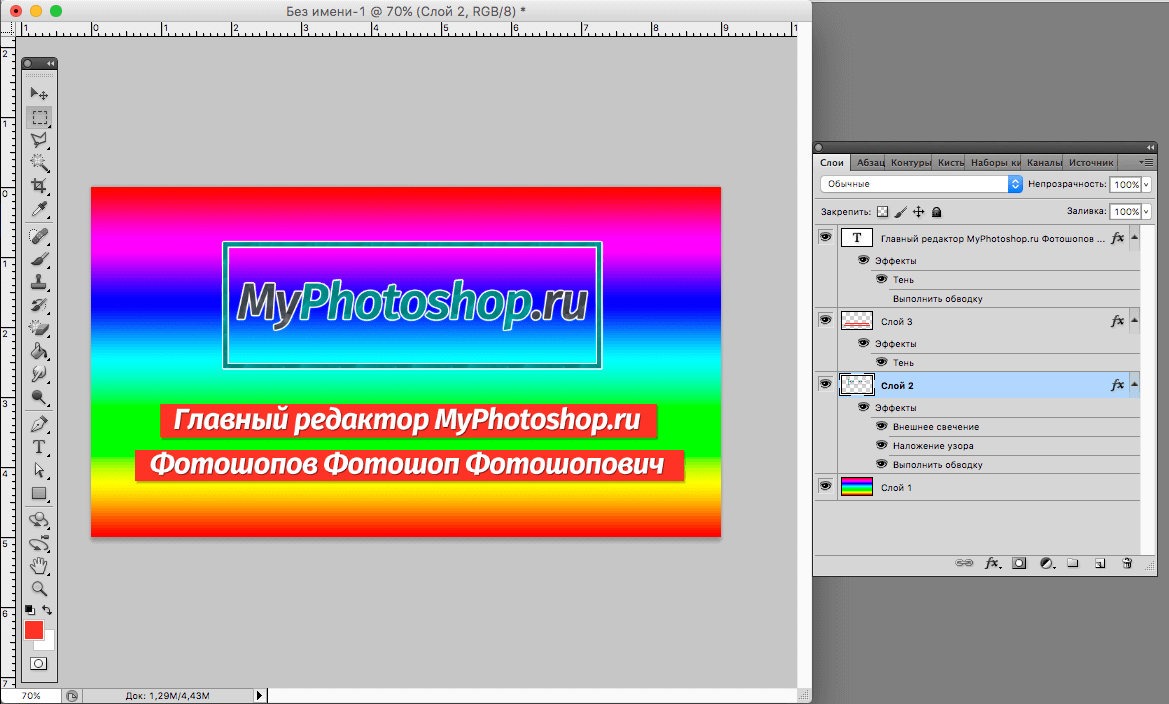The height and width of the screenshot is (704, 1169).
Task: Add a layer mask to Слой 2
Action: point(1019,563)
